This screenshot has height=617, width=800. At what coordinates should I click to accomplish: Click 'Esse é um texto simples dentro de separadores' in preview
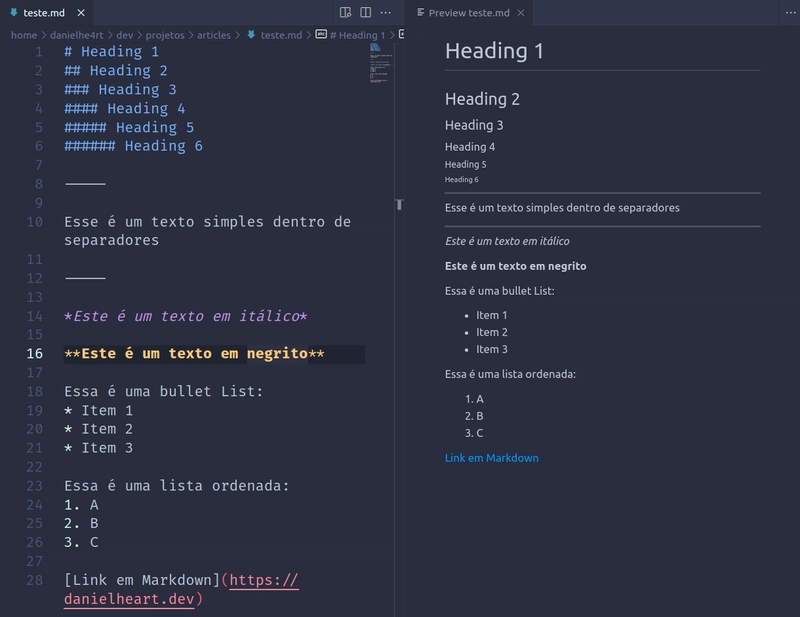(x=562, y=208)
